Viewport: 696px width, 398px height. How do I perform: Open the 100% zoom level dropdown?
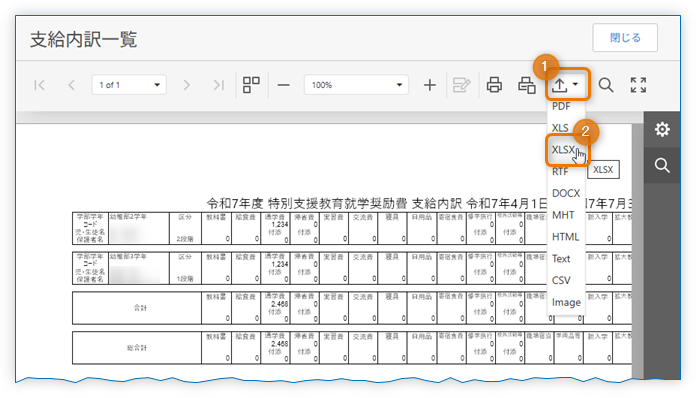[356, 85]
